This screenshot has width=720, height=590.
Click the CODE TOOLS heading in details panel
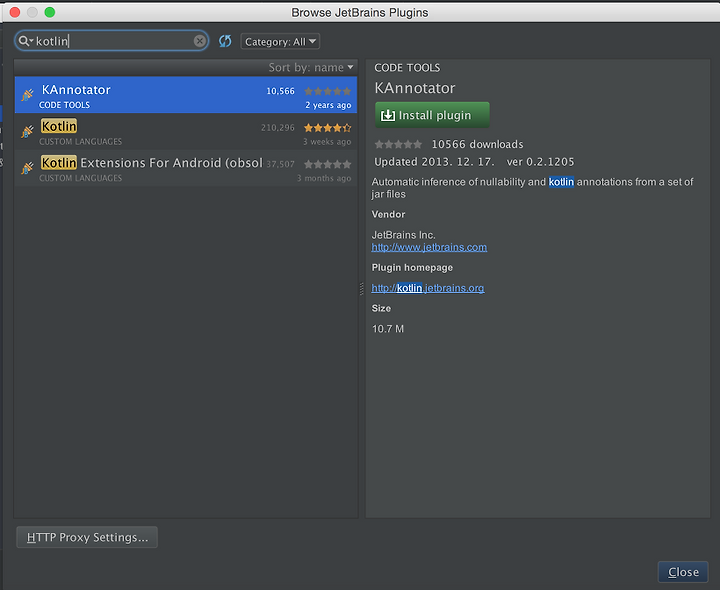407,68
